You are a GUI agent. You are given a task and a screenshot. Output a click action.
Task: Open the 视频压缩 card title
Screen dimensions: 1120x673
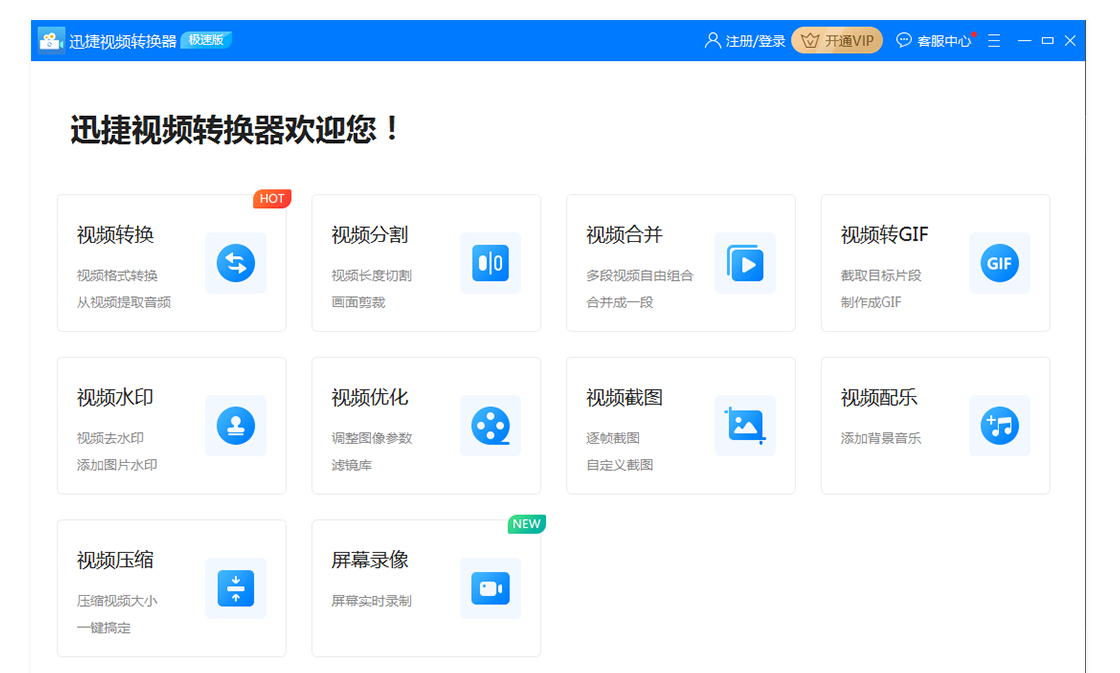click(115, 560)
